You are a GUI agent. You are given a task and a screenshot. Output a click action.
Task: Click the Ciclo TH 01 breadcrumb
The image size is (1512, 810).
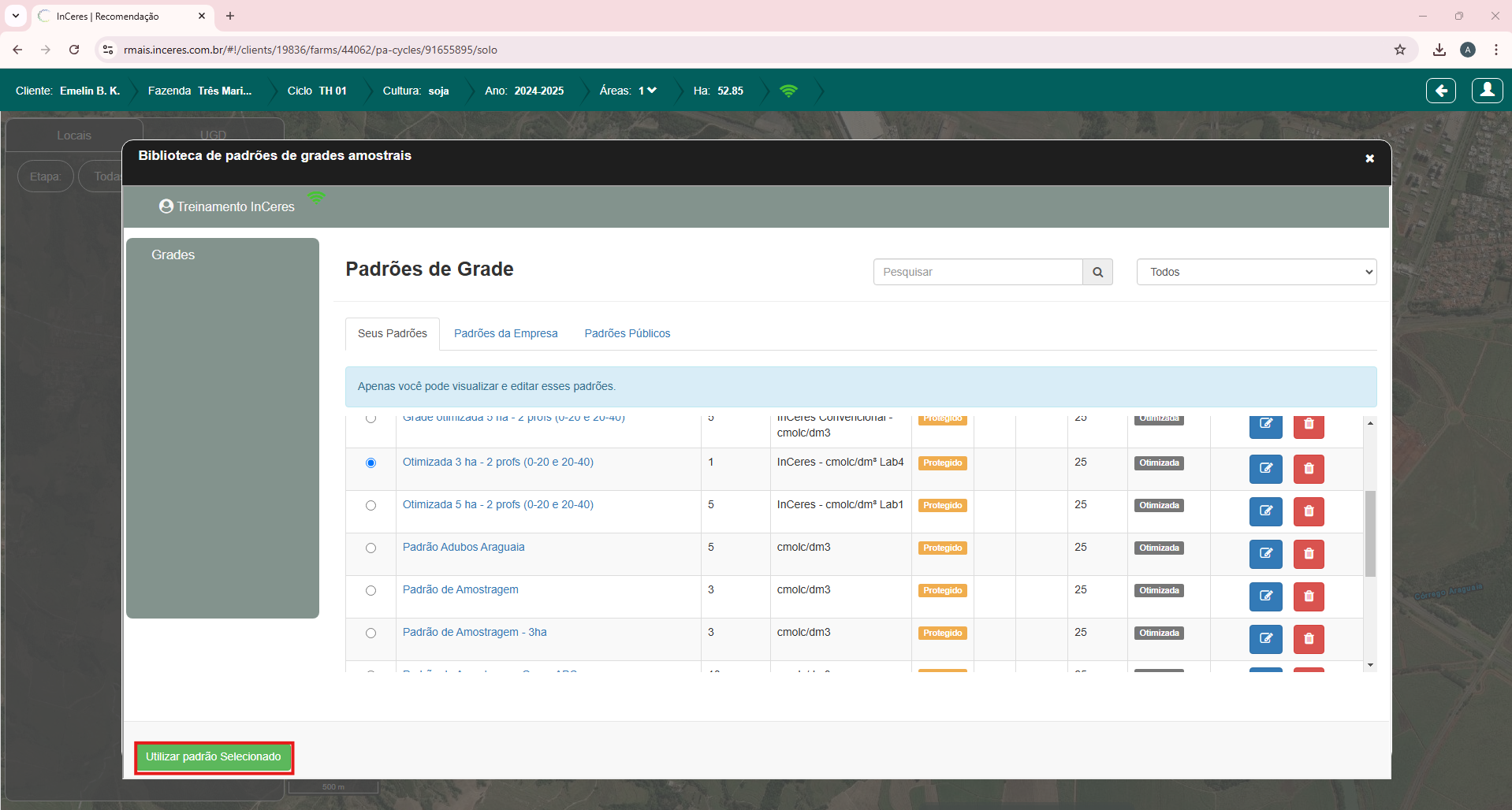tap(317, 91)
